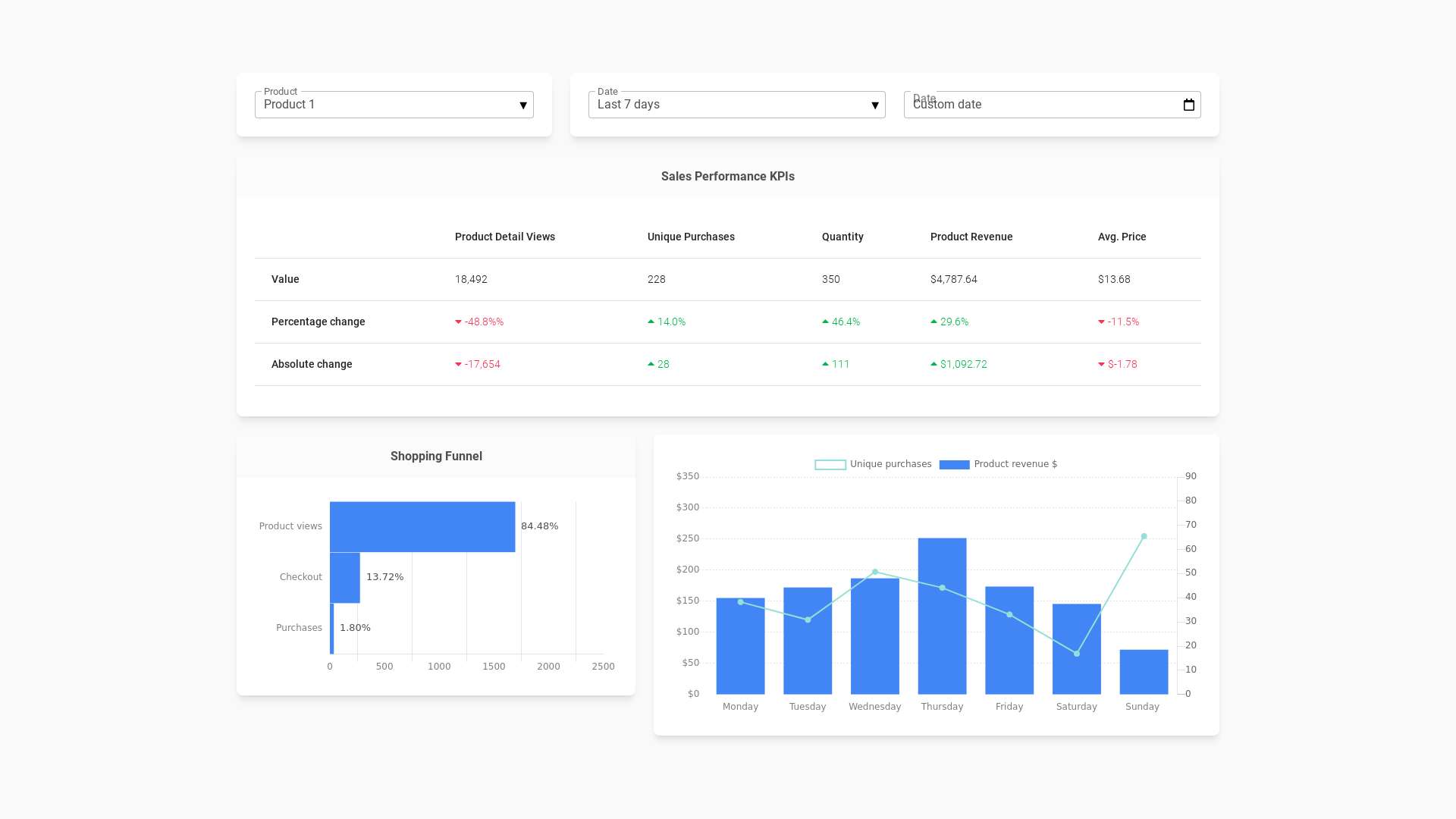The height and width of the screenshot is (819, 1456).
Task: Click the Product dropdown arrow
Action: click(x=522, y=105)
